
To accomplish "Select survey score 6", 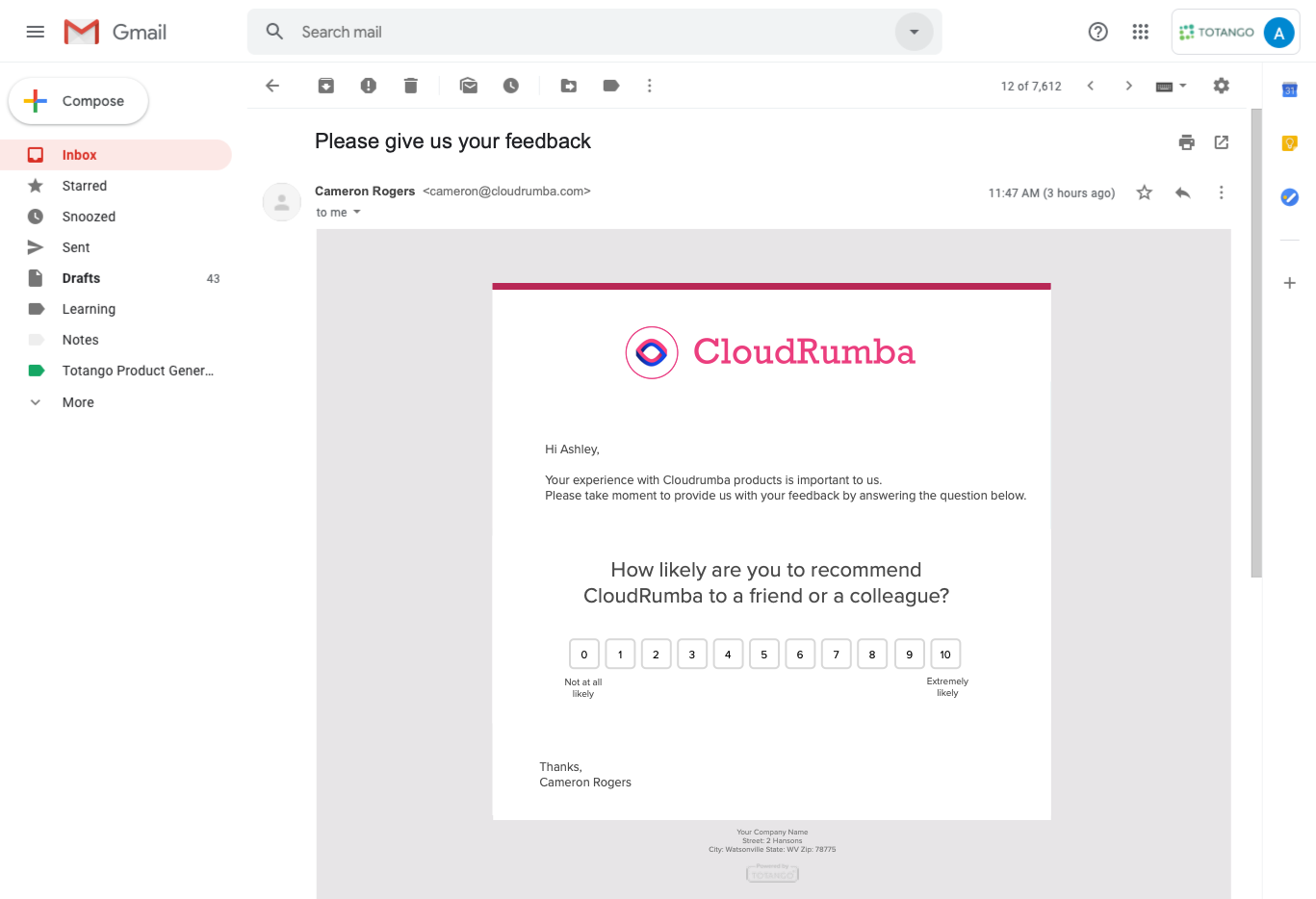I will [800, 655].
